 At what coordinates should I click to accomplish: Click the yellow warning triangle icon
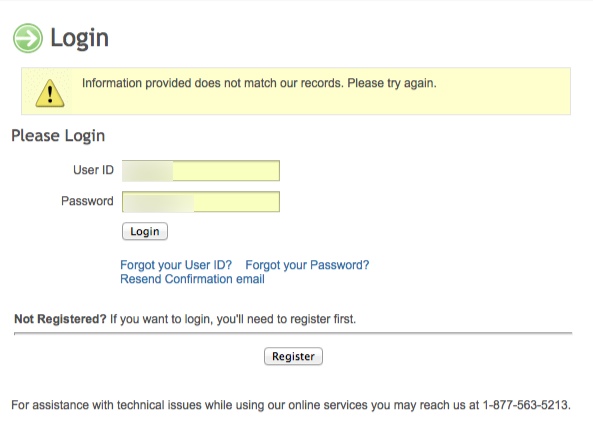tap(50, 93)
